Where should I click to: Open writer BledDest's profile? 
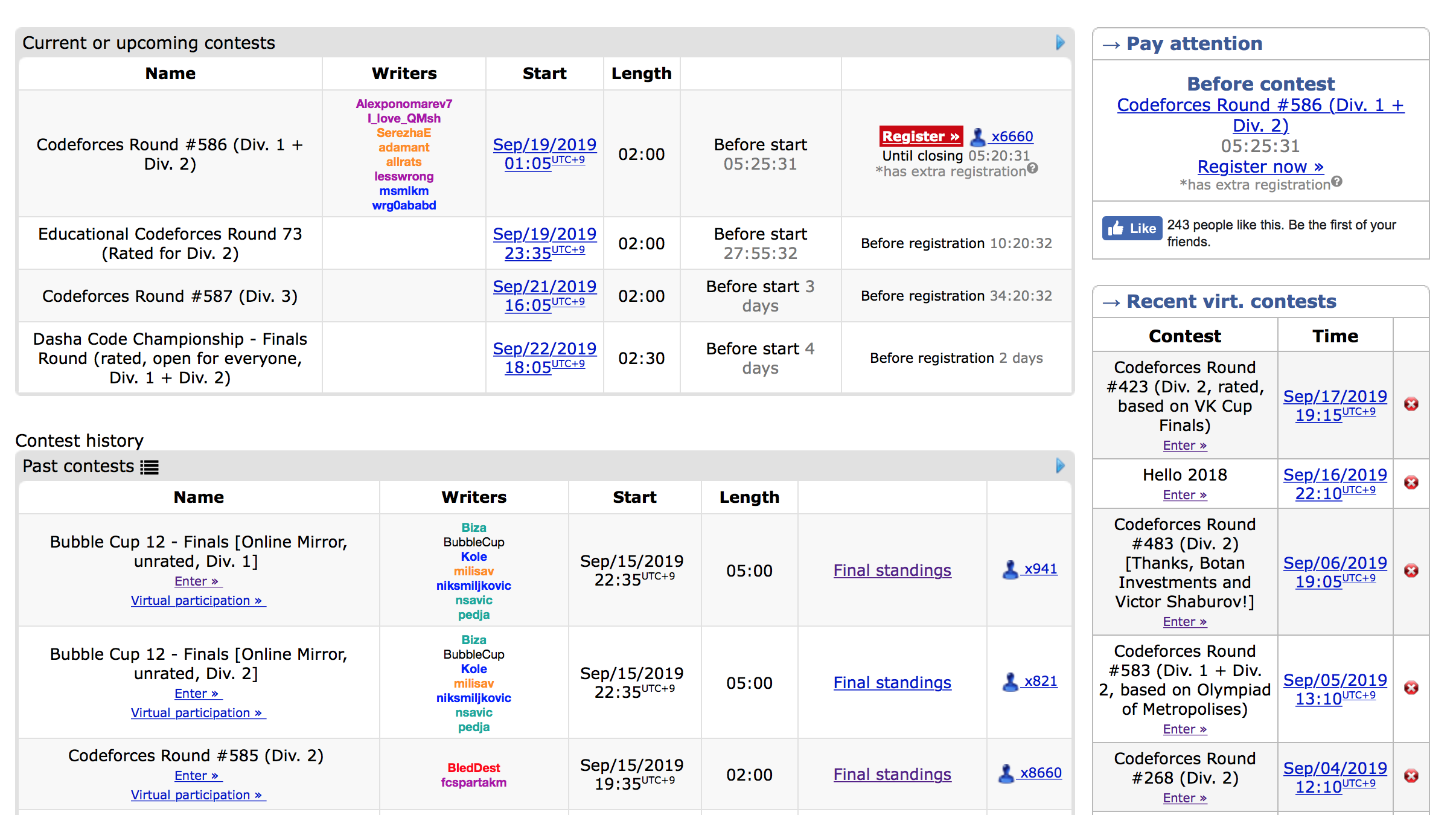474,768
